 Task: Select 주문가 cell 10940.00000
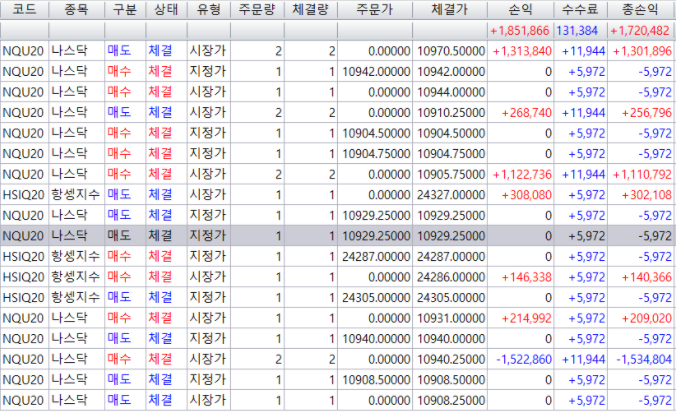point(376,339)
